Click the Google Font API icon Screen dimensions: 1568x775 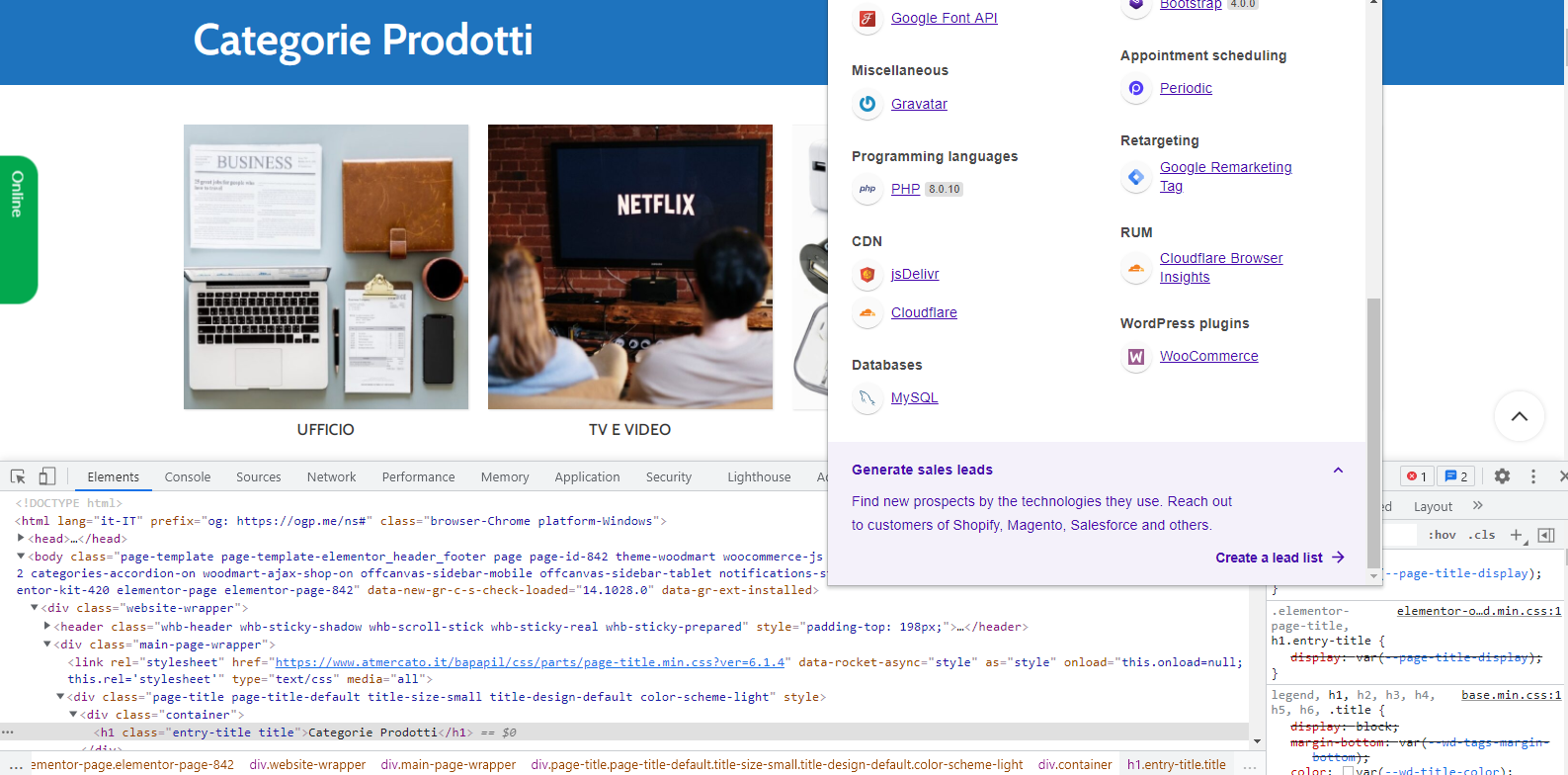[x=867, y=18]
